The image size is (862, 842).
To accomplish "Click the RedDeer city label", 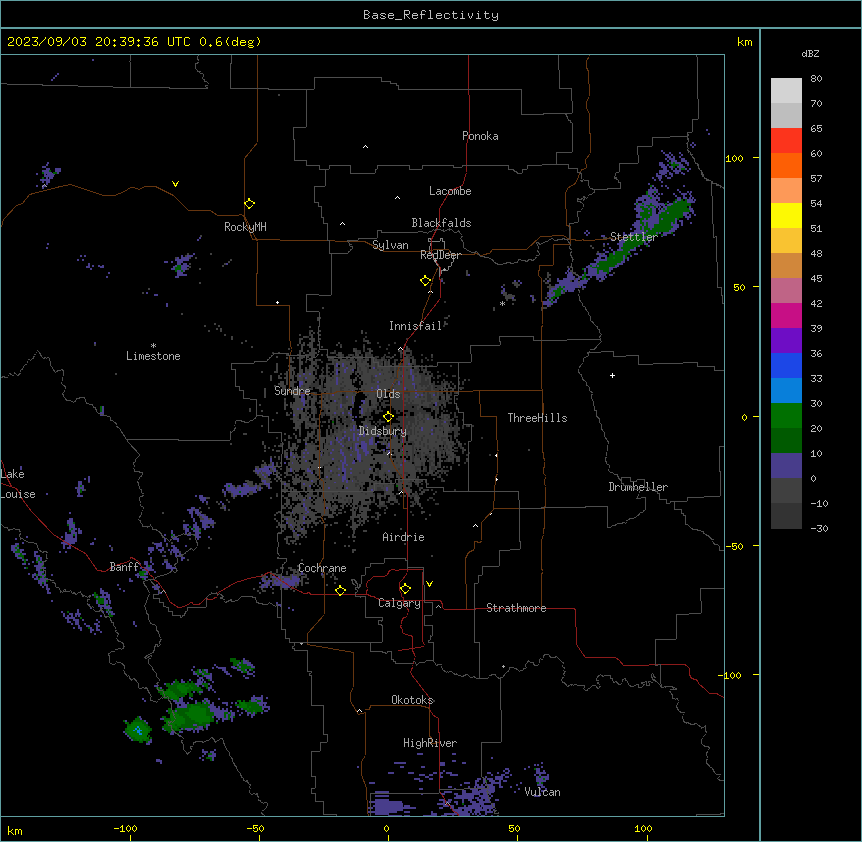I will pyautogui.click(x=441, y=255).
